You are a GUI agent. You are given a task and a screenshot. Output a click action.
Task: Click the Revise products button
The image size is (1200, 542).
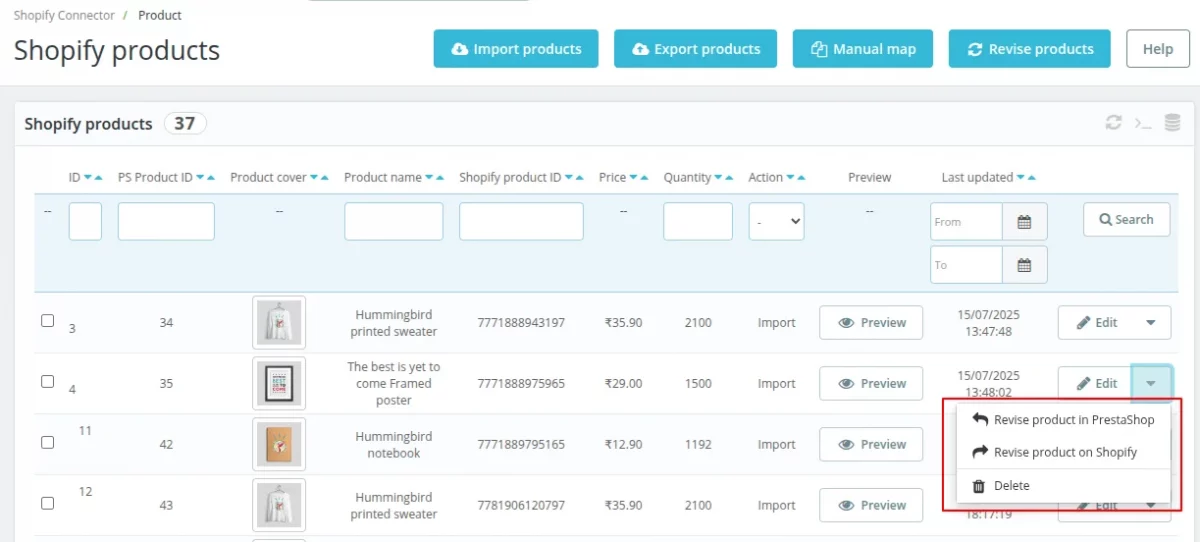tap(1029, 49)
